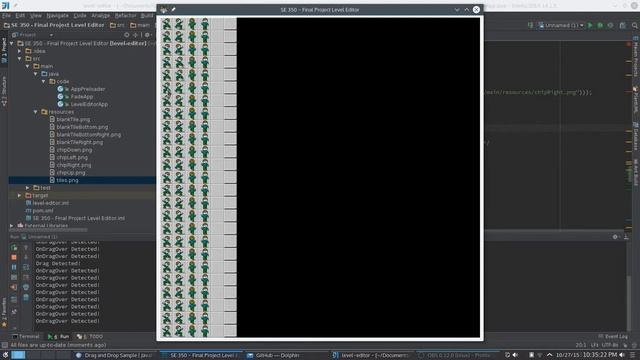Toggle the Maven Projects tab on right edge
640x360 pixels.
[x=636, y=56]
